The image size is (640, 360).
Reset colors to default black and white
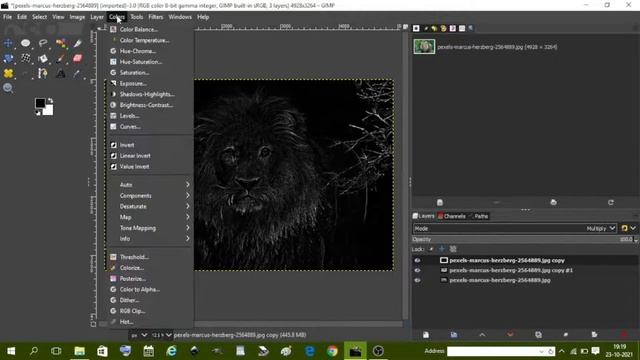click(38, 113)
